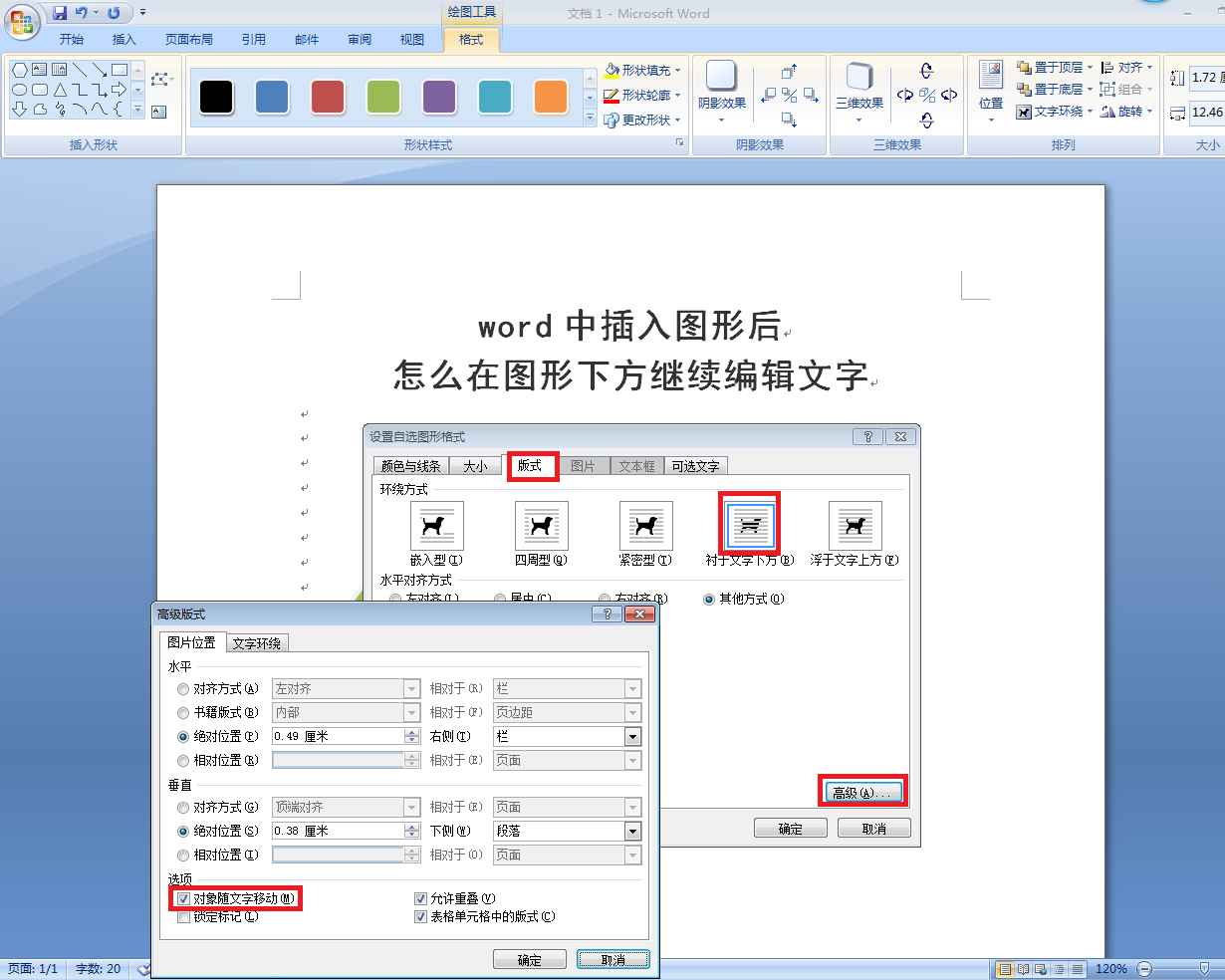This screenshot has height=980, width=1225.
Task: Switch to 插入 ribbon tab
Action: click(124, 40)
